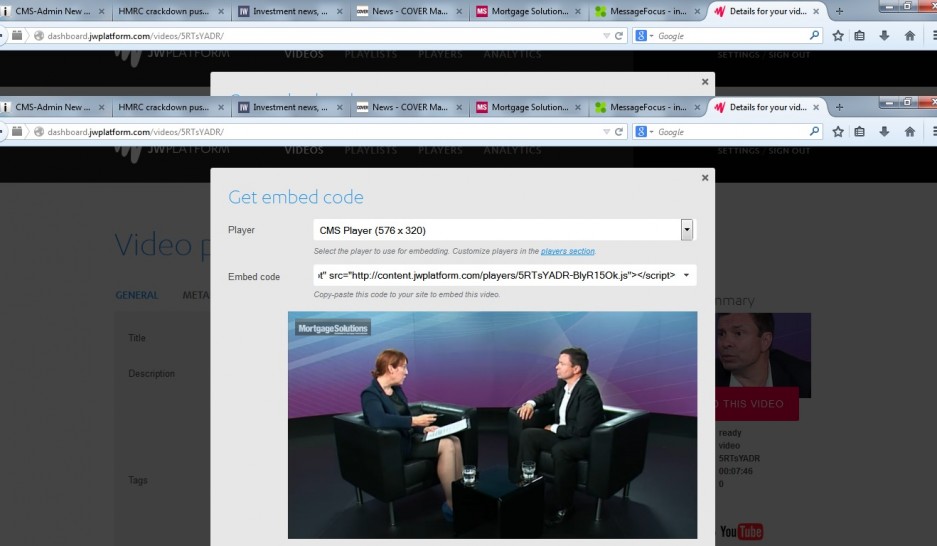This screenshot has height=546, width=937.
Task: Open downloads arrow in lower browser toolbar
Action: click(x=884, y=132)
